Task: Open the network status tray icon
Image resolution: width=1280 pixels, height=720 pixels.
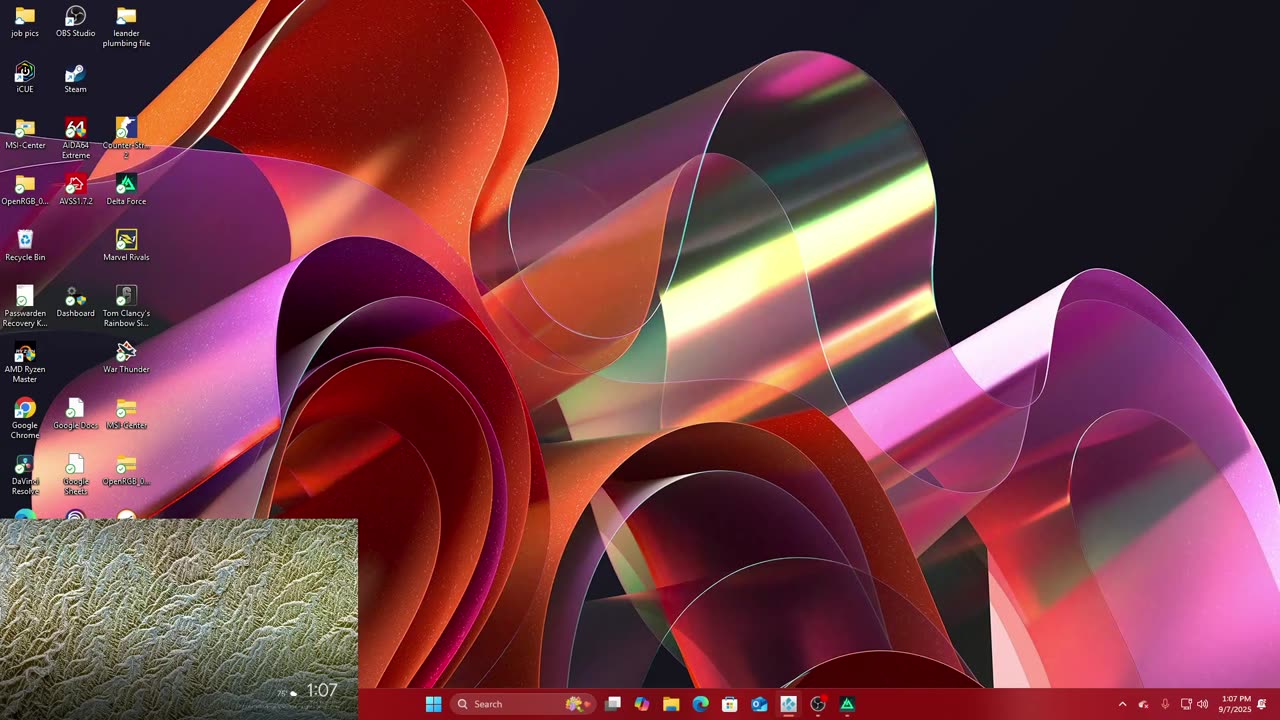Action: point(1186,704)
